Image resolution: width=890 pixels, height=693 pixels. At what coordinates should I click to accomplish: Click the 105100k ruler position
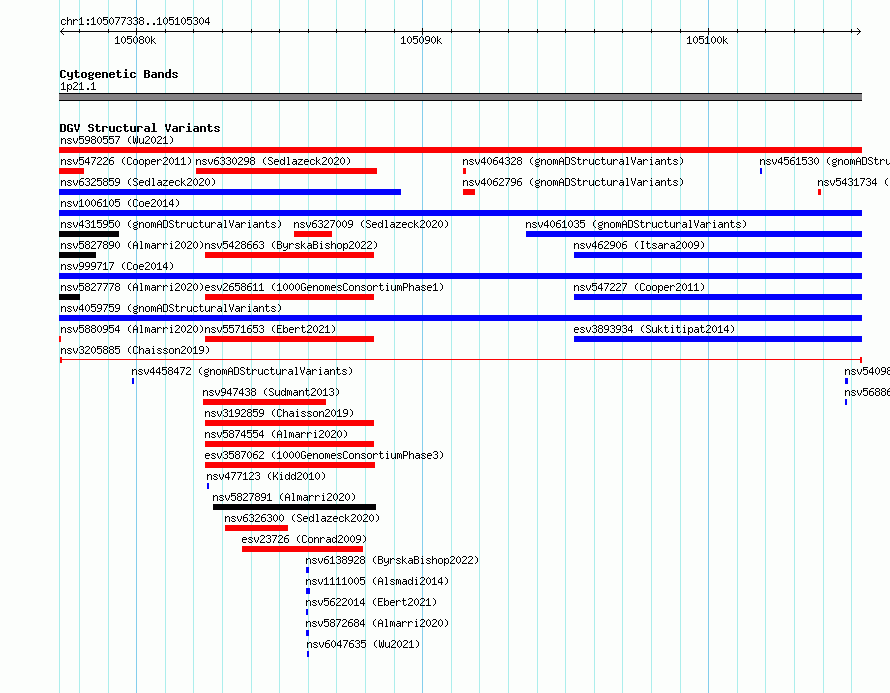[707, 40]
